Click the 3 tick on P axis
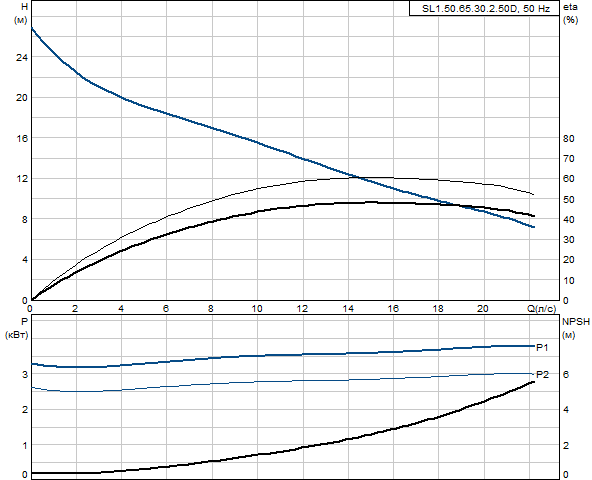 pyautogui.click(x=25, y=374)
